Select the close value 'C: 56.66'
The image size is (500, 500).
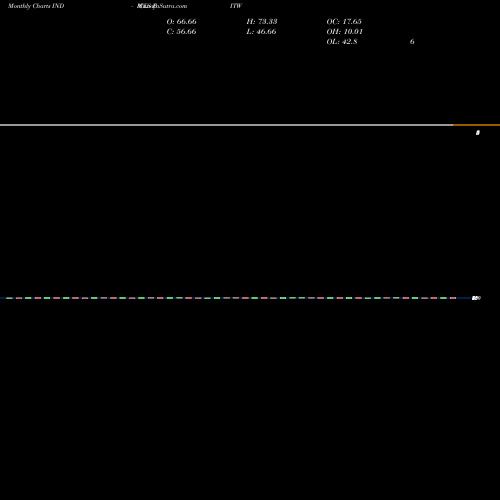[x=181, y=31]
